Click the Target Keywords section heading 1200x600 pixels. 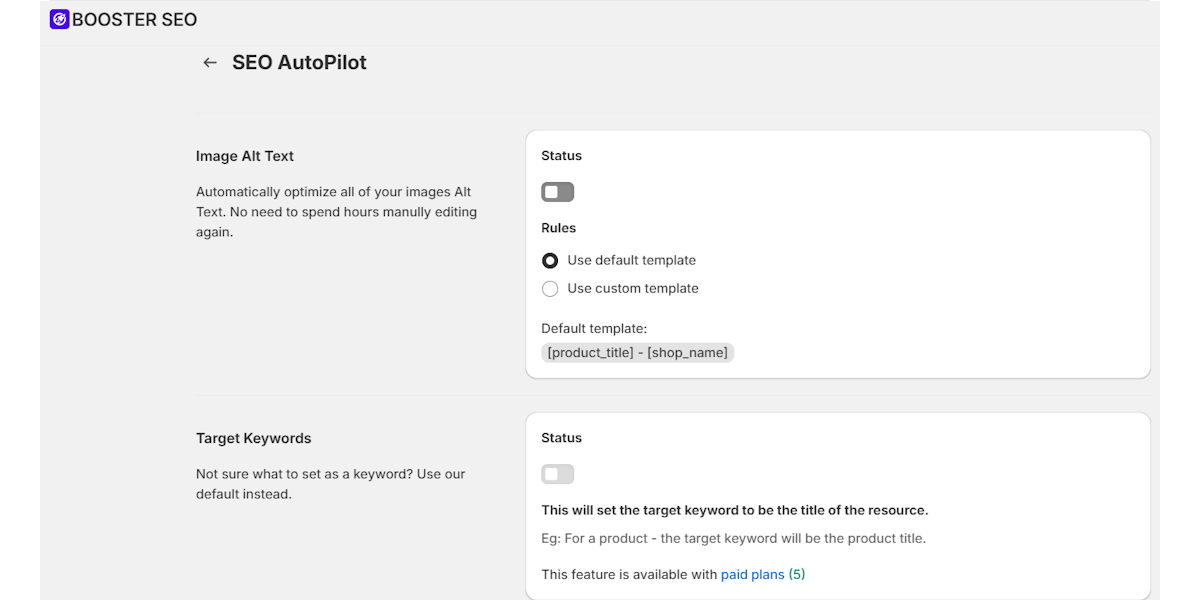[x=253, y=438]
